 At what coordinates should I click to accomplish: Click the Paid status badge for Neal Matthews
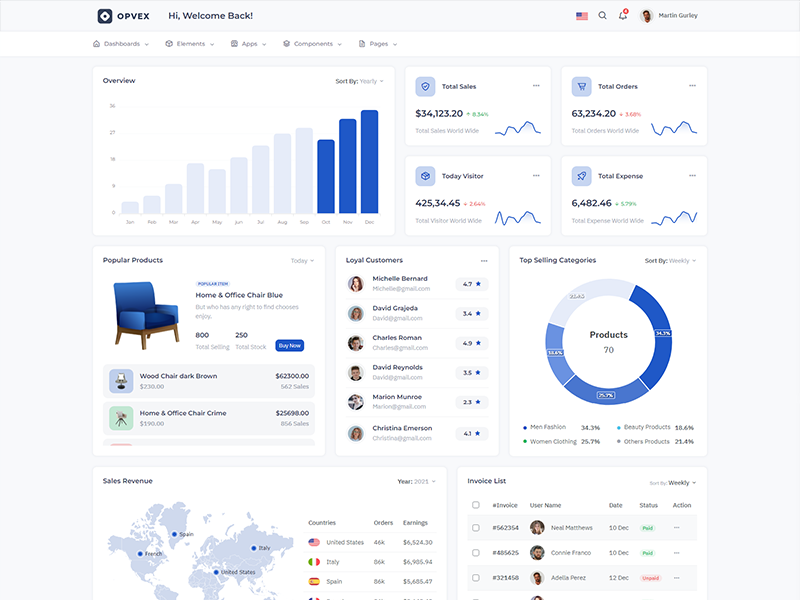(x=647, y=528)
